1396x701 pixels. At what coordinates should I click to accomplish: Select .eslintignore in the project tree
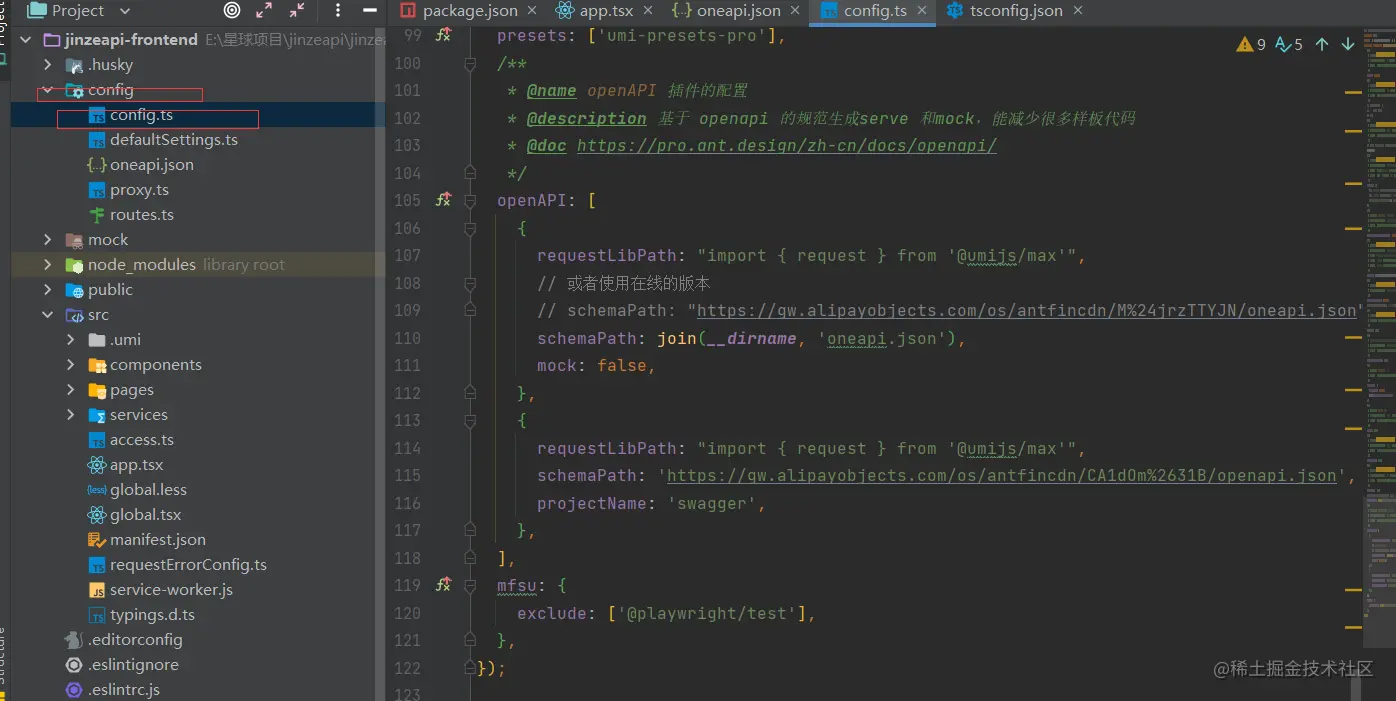tap(133, 665)
